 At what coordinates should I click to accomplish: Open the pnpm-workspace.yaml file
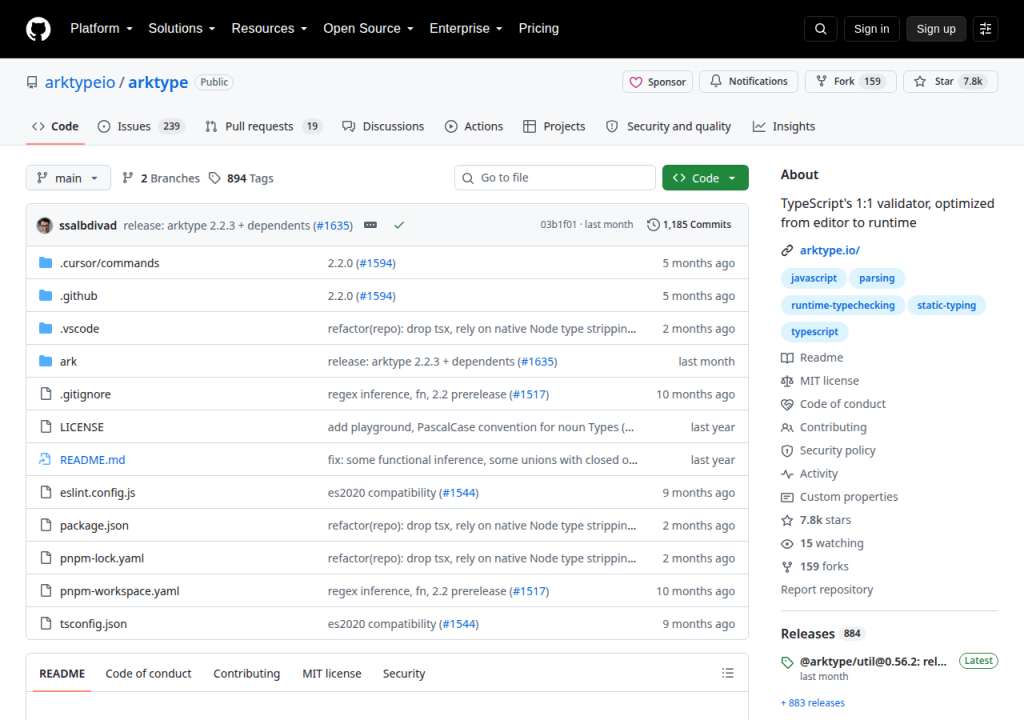[120, 591]
